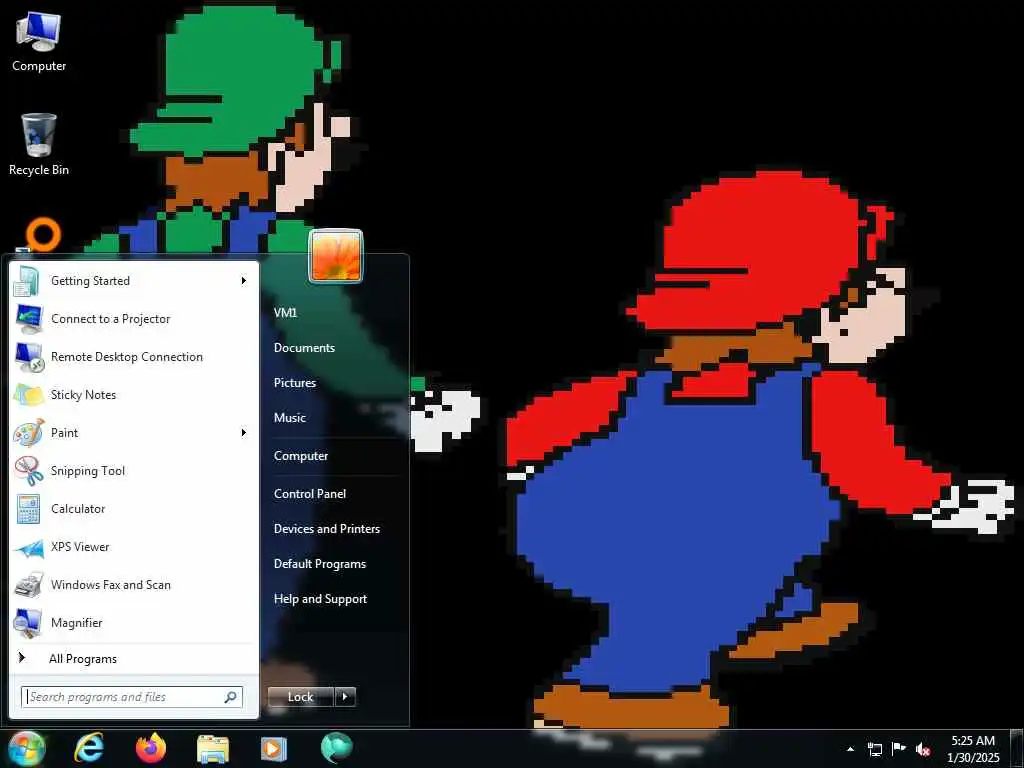Click the Windows Start orb
The height and width of the screenshot is (768, 1024).
[27, 749]
